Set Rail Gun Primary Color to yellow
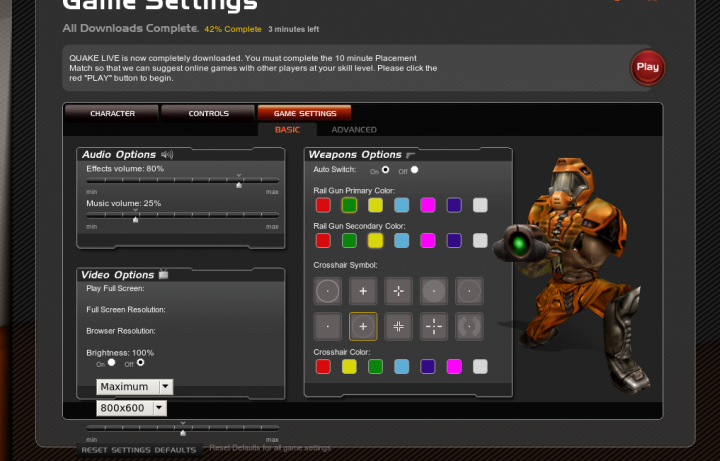Screen dimensions: 720x461 coord(376,205)
